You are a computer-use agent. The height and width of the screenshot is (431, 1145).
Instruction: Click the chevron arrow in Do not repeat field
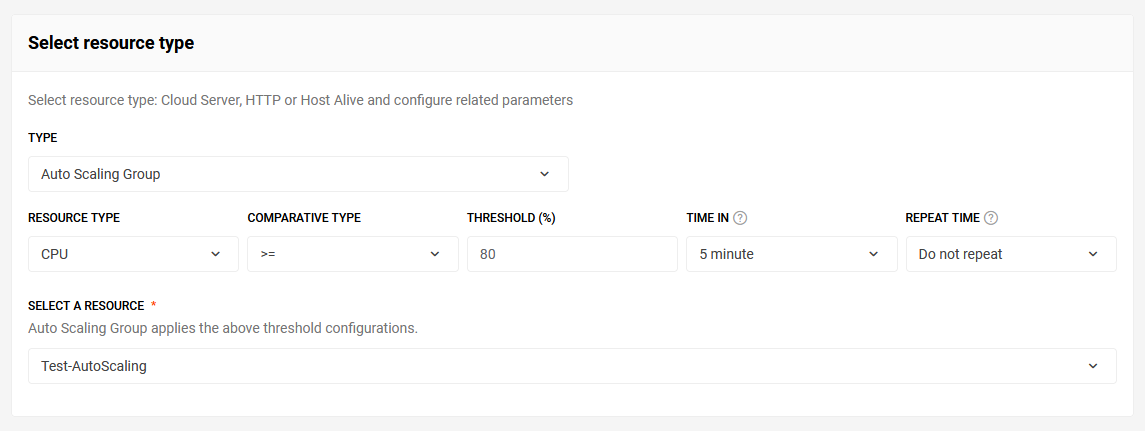pos(1092,254)
